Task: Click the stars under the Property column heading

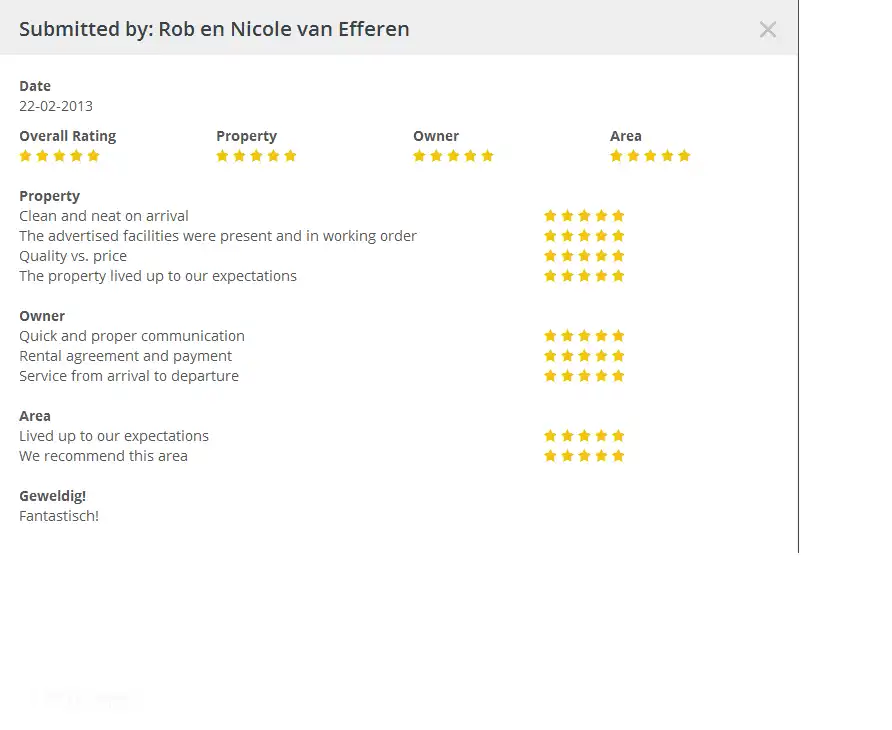Action: (x=256, y=156)
